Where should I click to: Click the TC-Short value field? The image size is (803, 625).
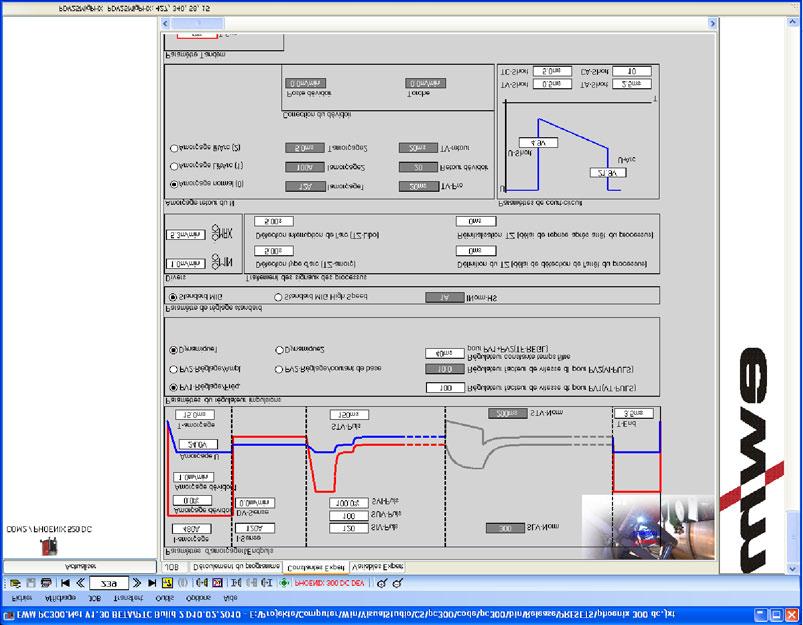point(552,71)
